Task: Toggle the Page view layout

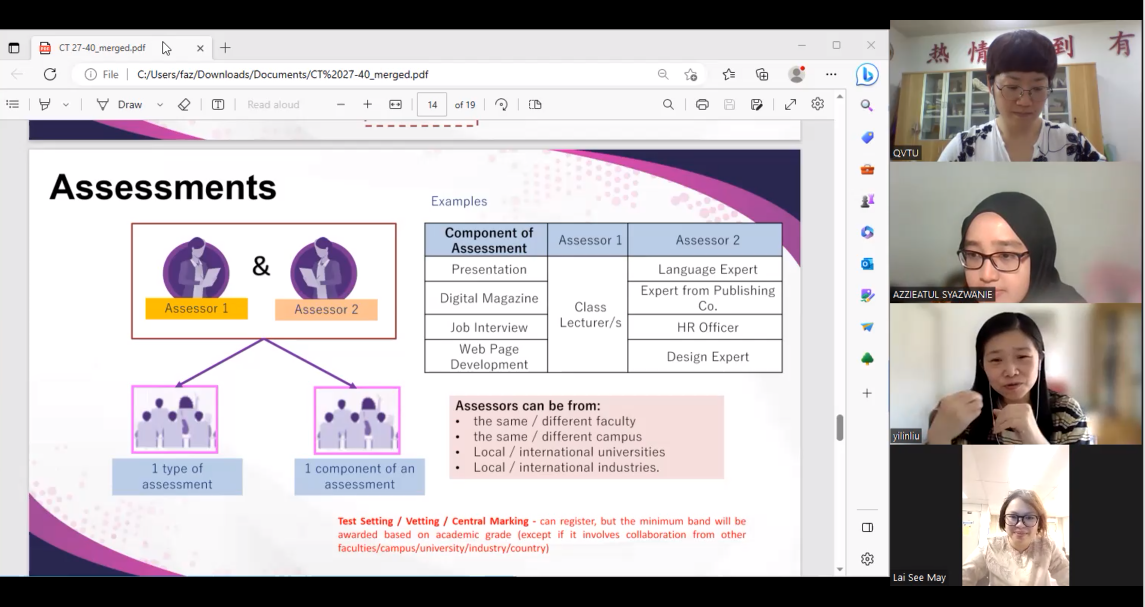Action: pyautogui.click(x=535, y=104)
